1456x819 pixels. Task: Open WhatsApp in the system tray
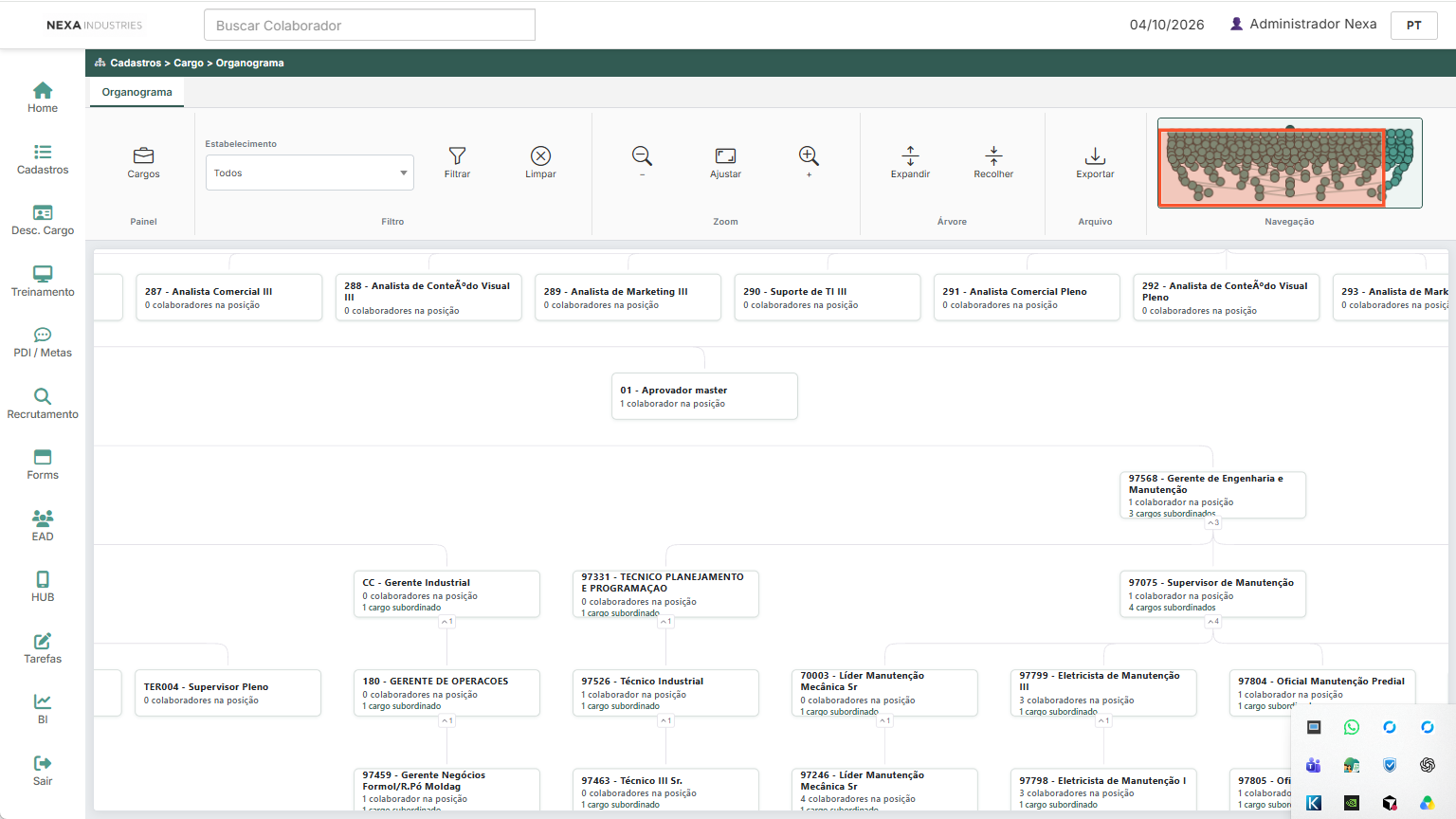[x=1352, y=727]
